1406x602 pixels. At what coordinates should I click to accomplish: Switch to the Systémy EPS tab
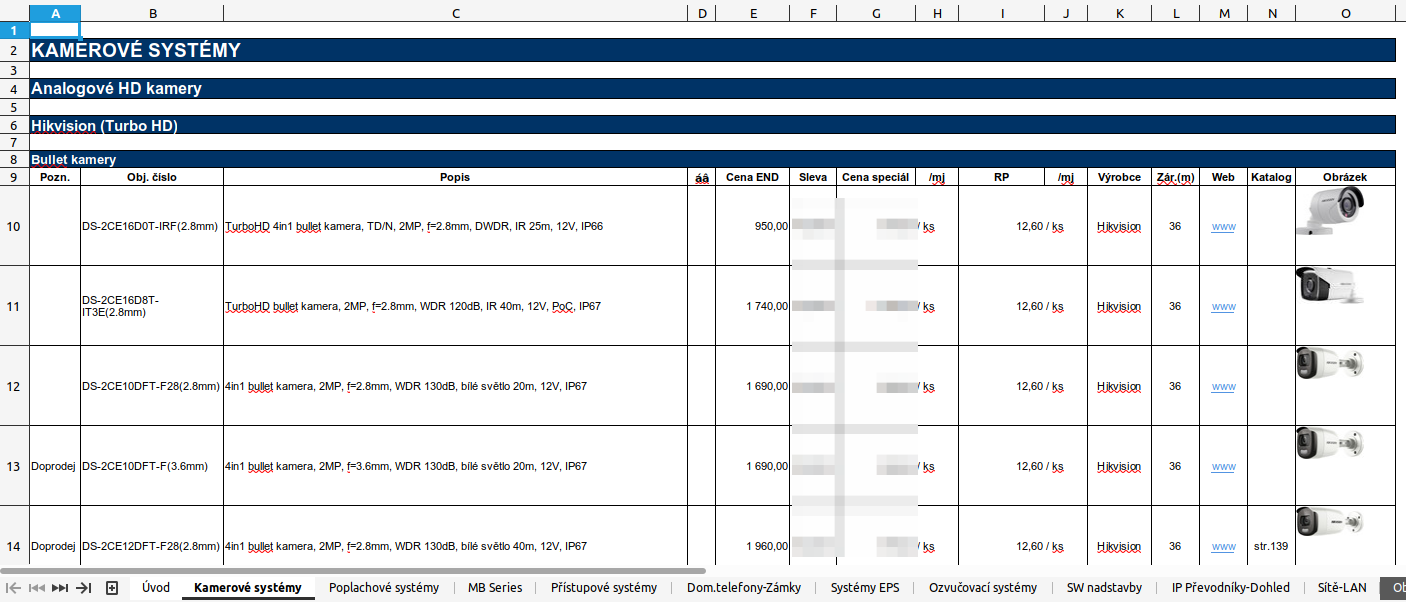pyautogui.click(x=865, y=588)
